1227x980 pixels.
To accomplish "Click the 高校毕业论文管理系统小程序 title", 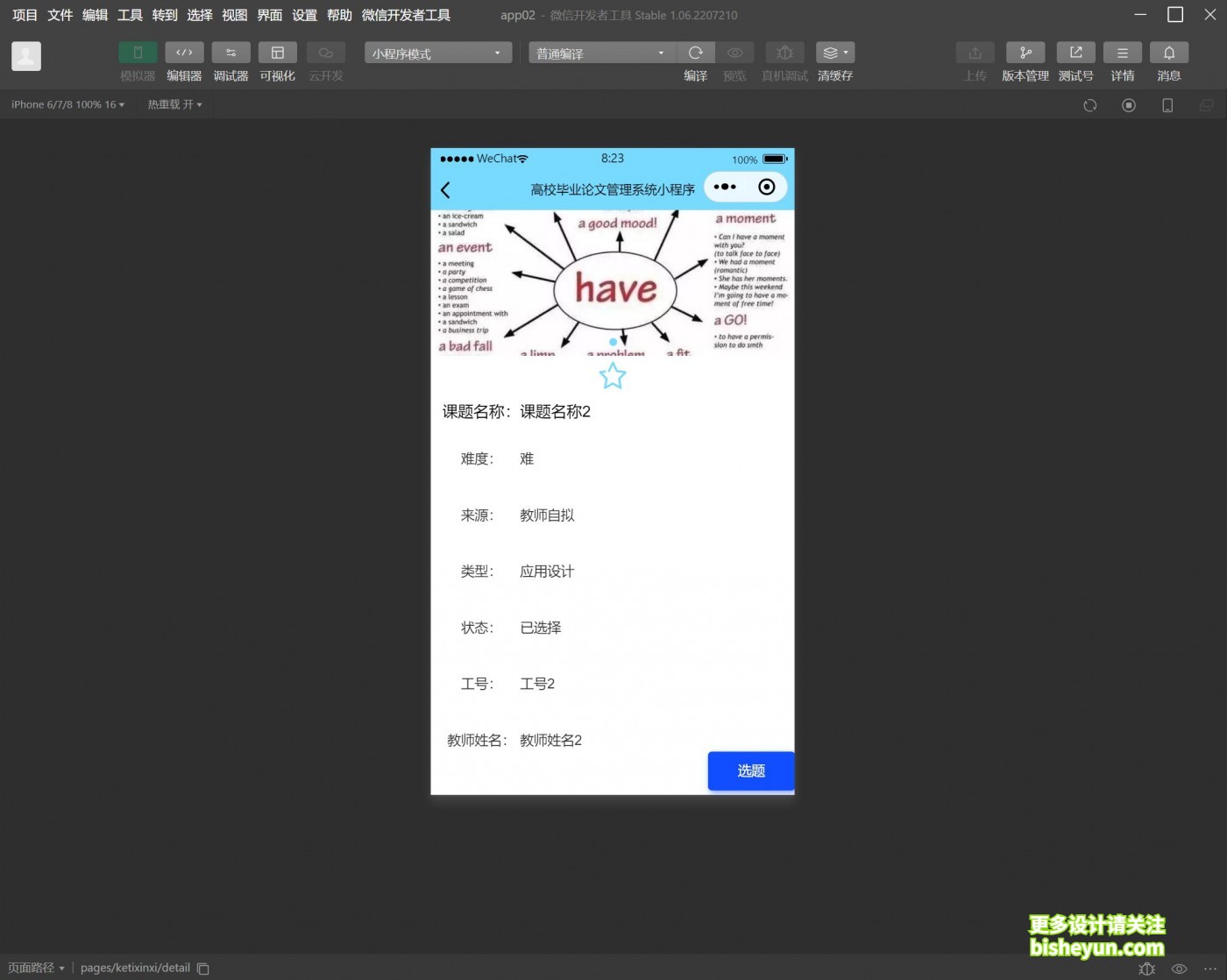I will (613, 189).
